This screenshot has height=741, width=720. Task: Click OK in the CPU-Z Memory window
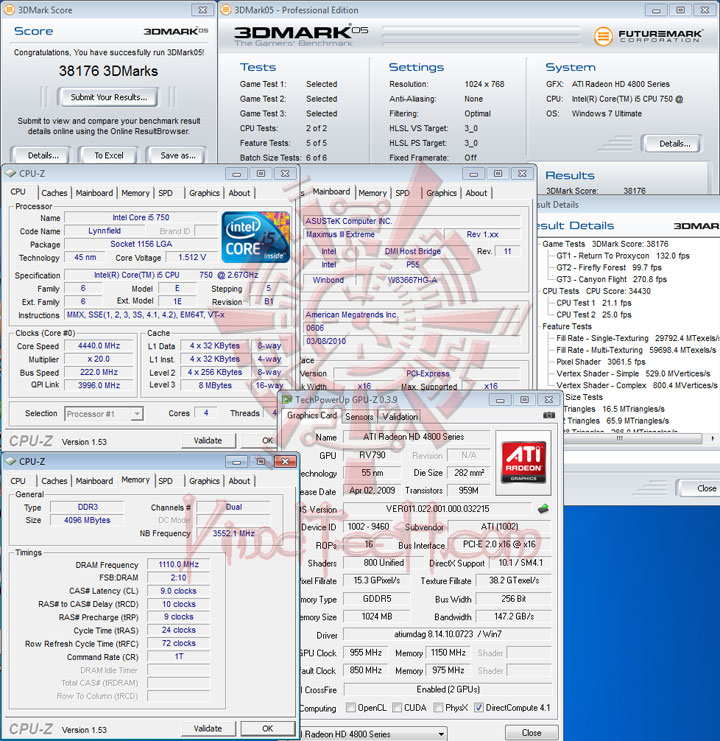coord(268,728)
